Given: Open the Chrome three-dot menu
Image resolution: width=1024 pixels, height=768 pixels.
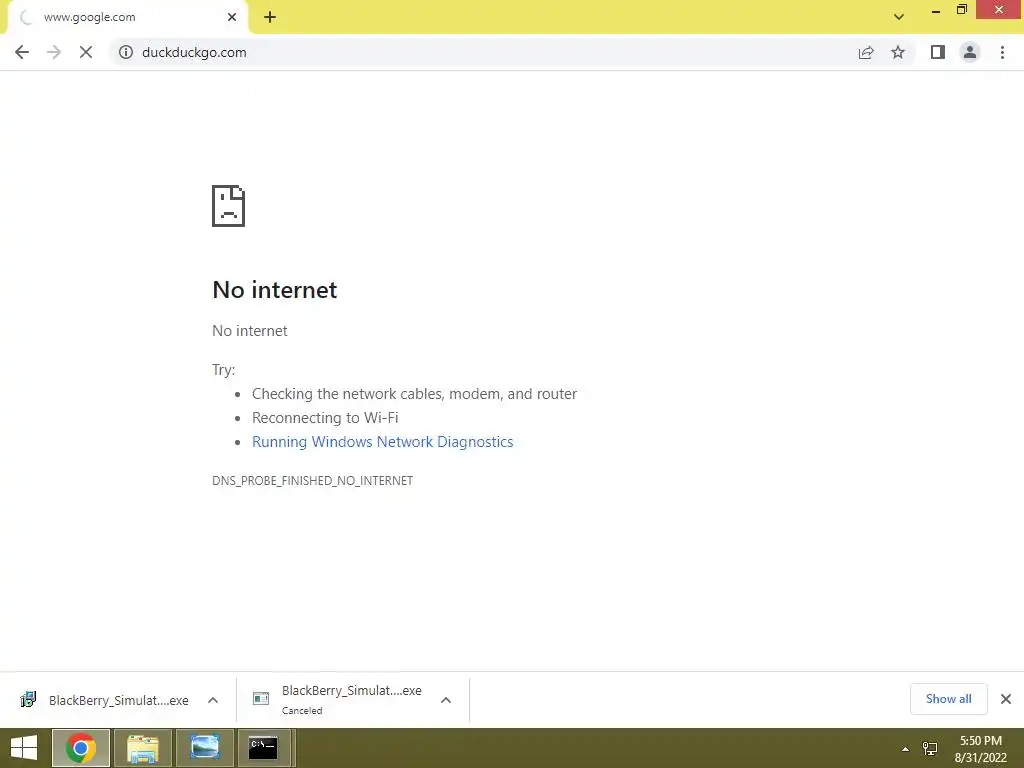Looking at the screenshot, I should point(1002,52).
